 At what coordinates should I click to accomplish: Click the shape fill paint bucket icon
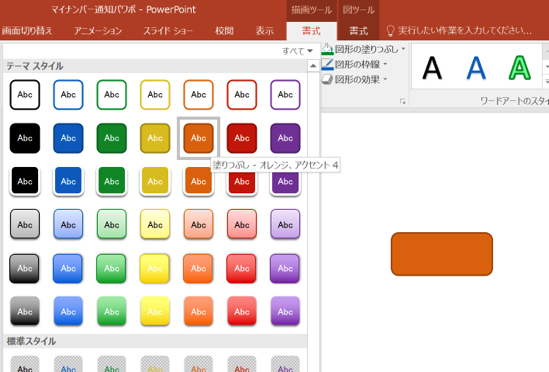[327, 49]
